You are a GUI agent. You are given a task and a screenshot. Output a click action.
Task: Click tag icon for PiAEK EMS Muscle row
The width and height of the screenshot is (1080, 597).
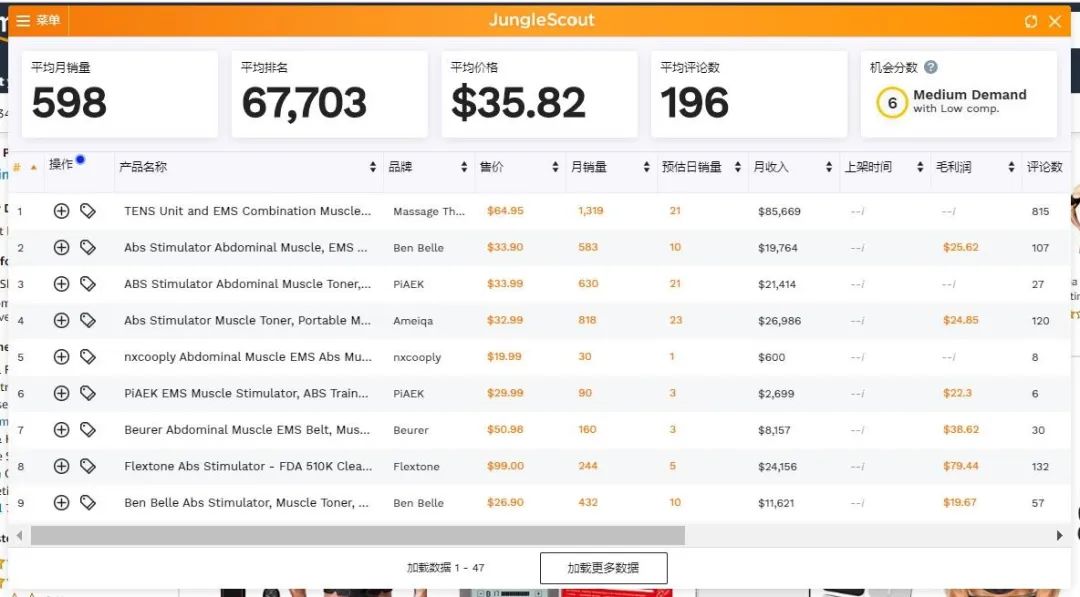point(87,393)
